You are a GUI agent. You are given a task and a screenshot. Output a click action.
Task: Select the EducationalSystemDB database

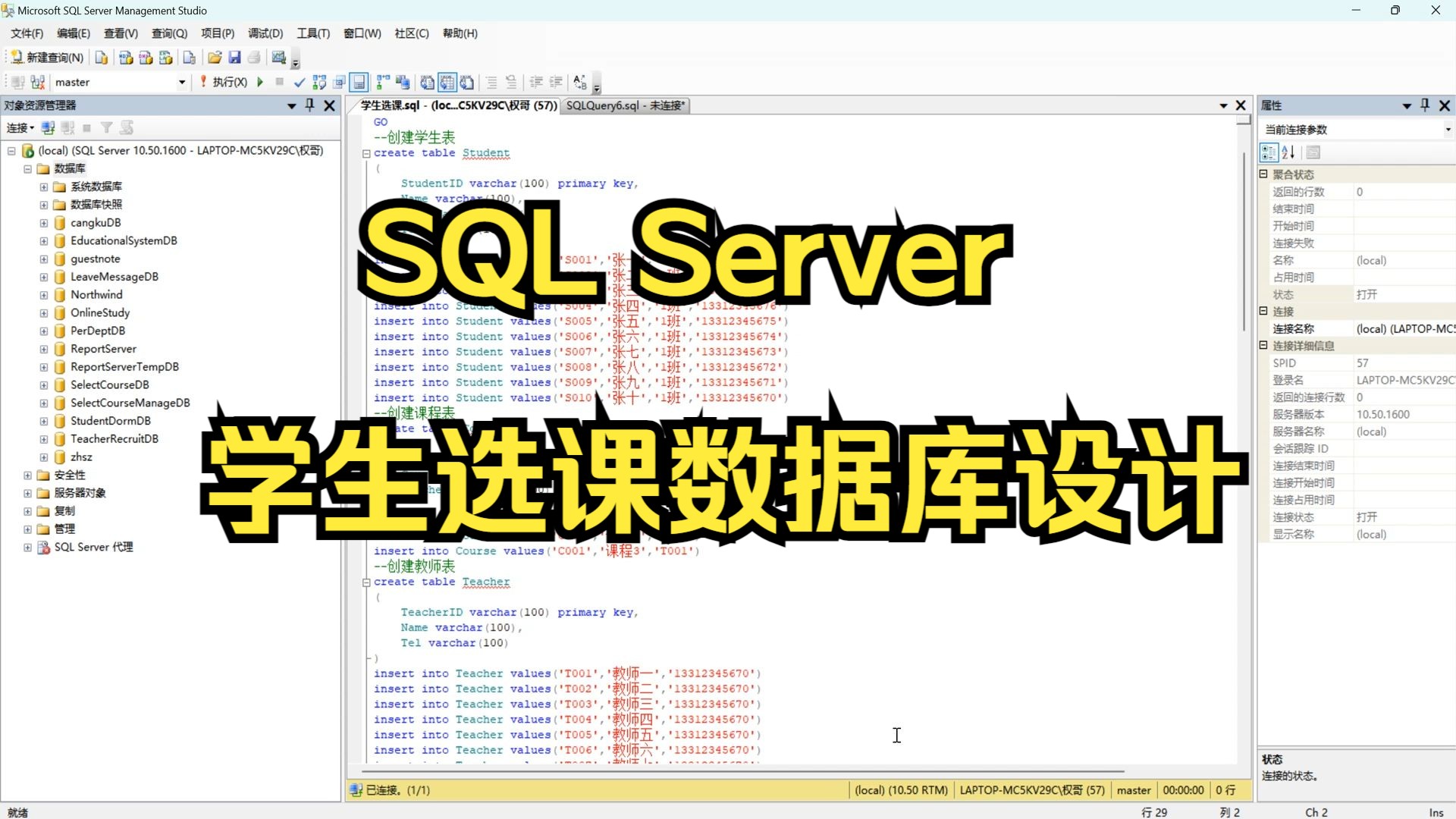(124, 241)
